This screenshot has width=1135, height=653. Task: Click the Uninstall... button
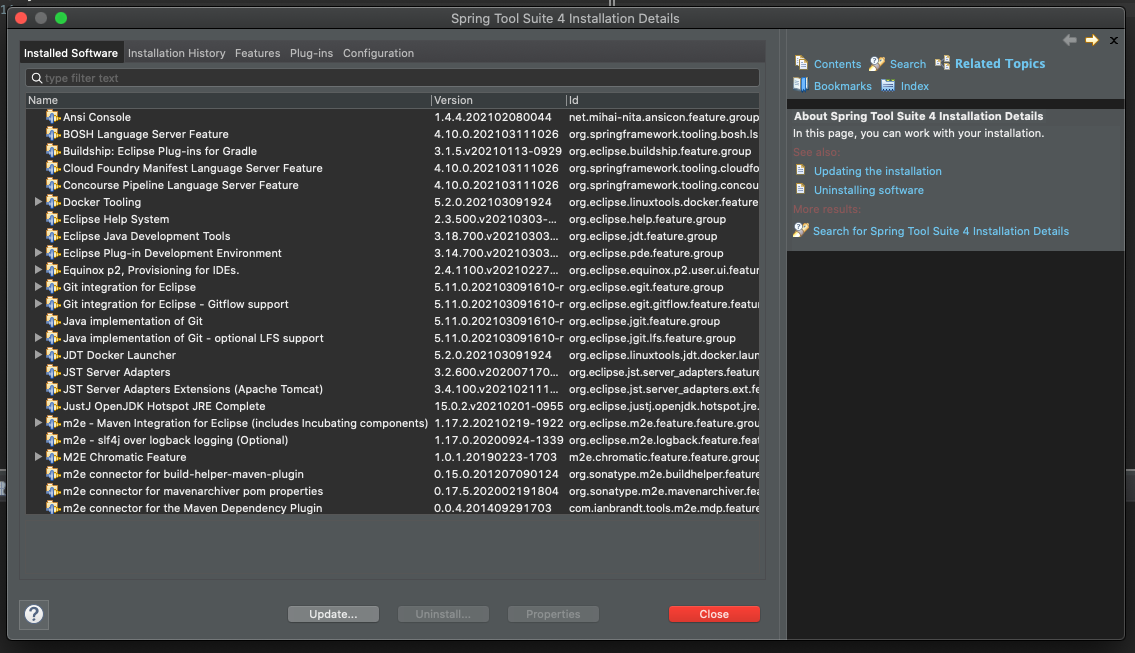[x=443, y=614]
